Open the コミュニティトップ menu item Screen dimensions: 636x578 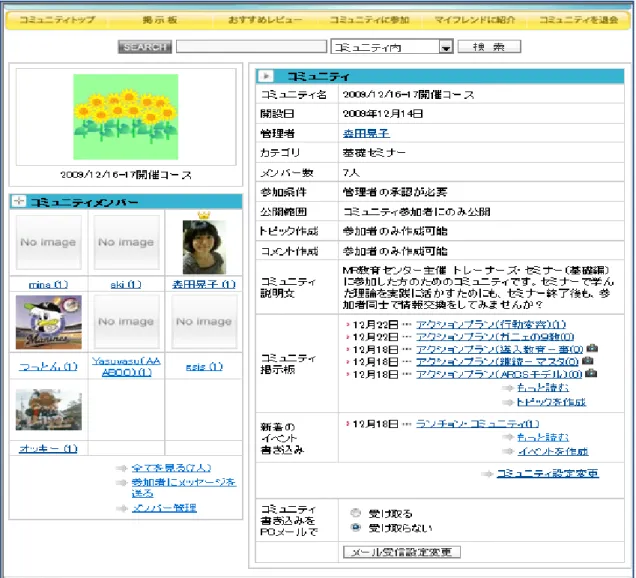pyautogui.click(x=58, y=19)
